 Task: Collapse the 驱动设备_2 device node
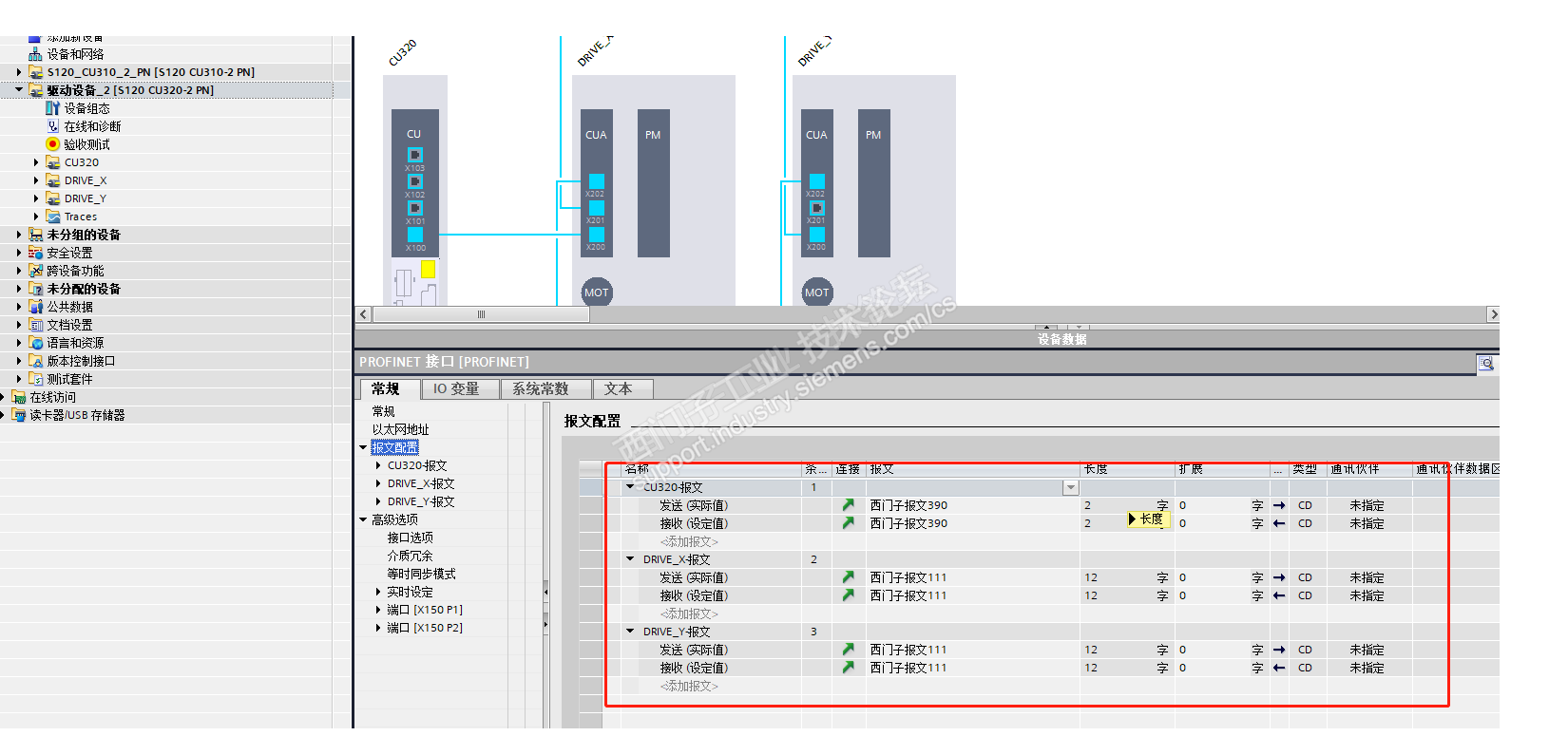point(19,90)
